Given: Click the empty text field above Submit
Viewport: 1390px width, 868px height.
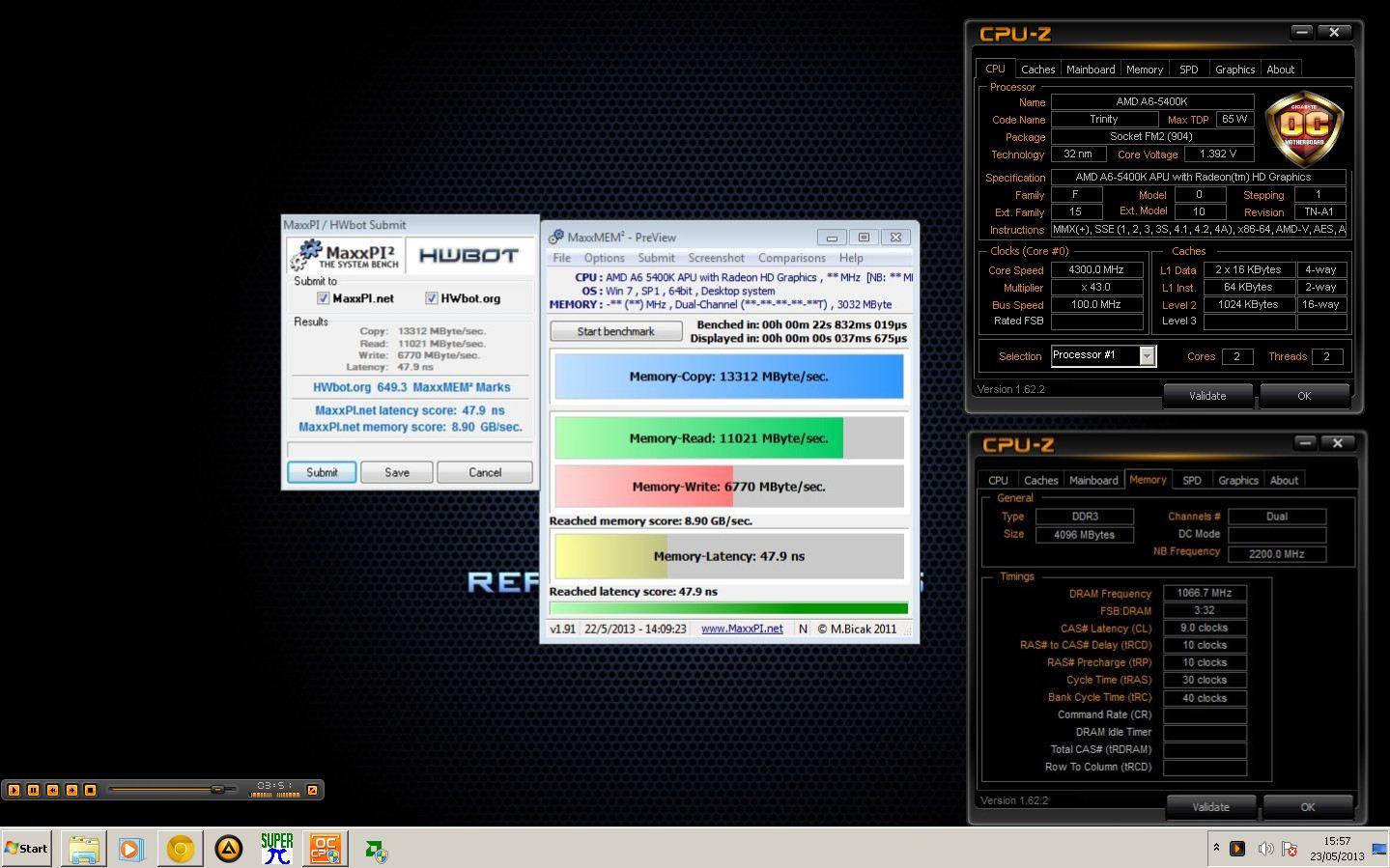Looking at the screenshot, I should (x=410, y=449).
